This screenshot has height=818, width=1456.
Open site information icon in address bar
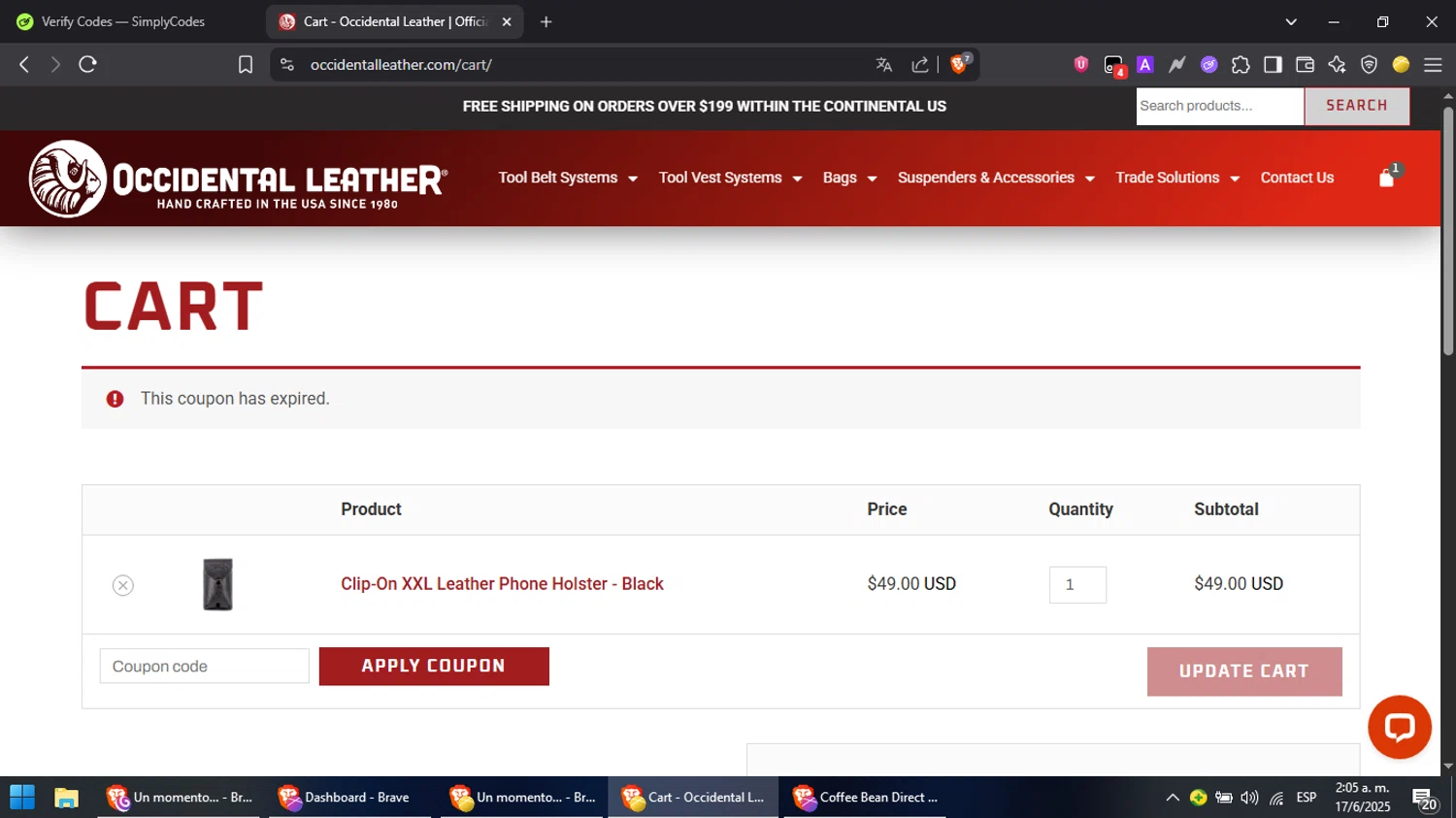point(286,64)
